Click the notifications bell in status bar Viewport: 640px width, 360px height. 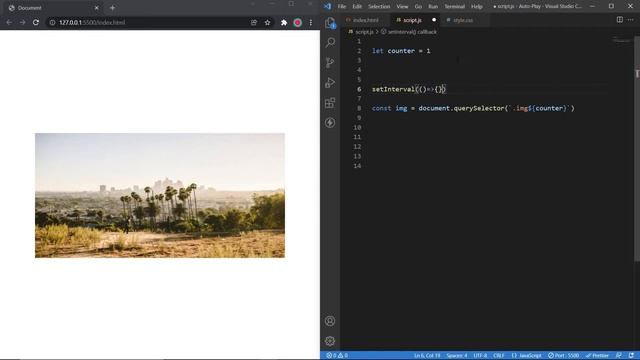pos(631,356)
